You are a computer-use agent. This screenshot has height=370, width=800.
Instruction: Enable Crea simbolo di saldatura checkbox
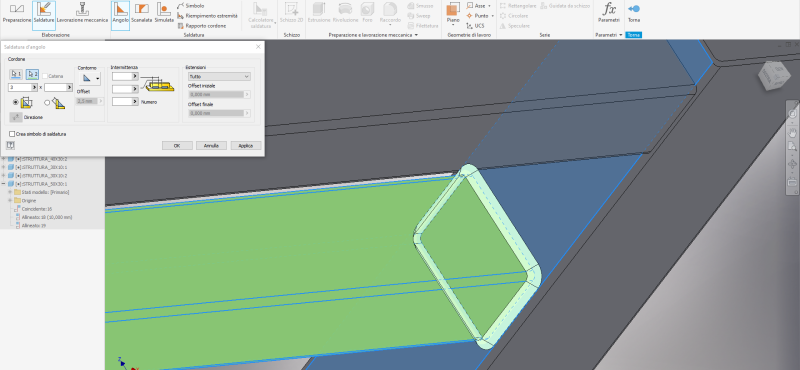click(x=12, y=134)
